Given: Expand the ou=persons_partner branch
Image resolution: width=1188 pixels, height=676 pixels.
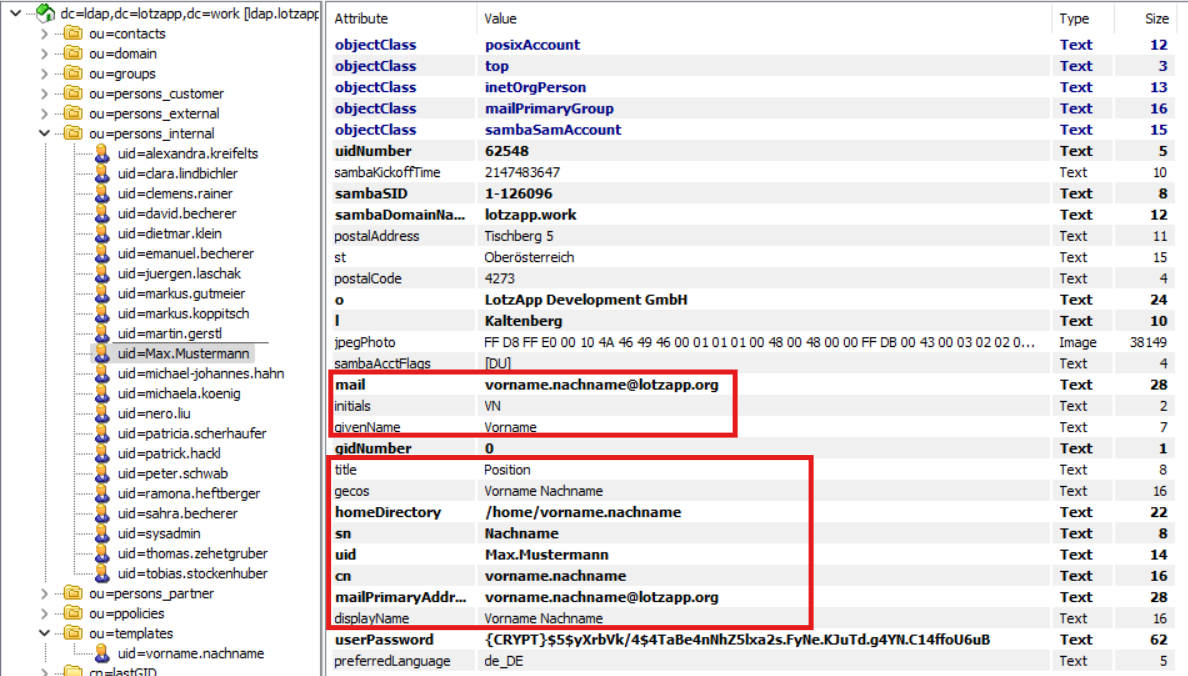Looking at the screenshot, I should pyautogui.click(x=45, y=593).
